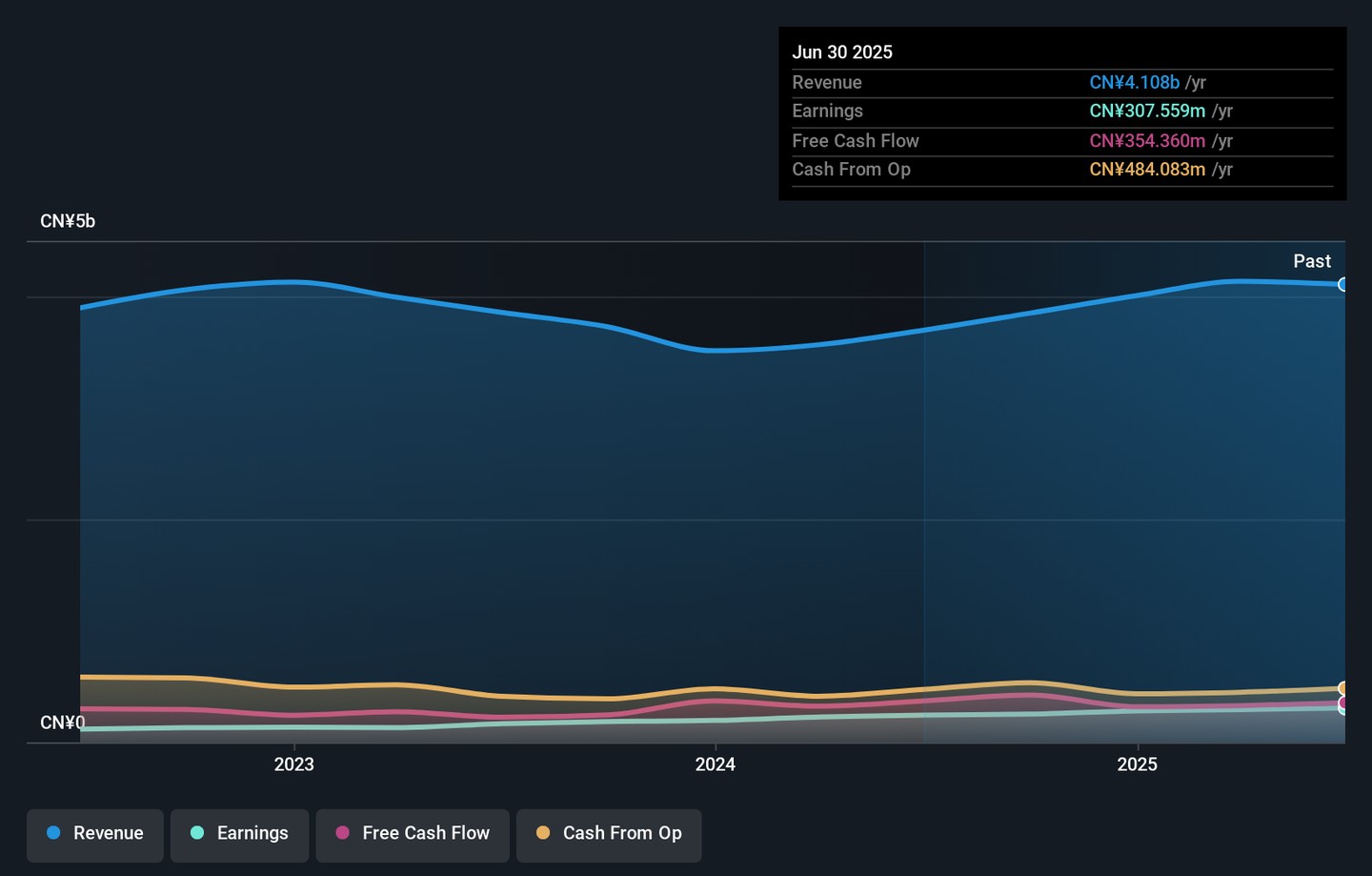
Task: Select the 2025 axis label
Action: click(1138, 764)
